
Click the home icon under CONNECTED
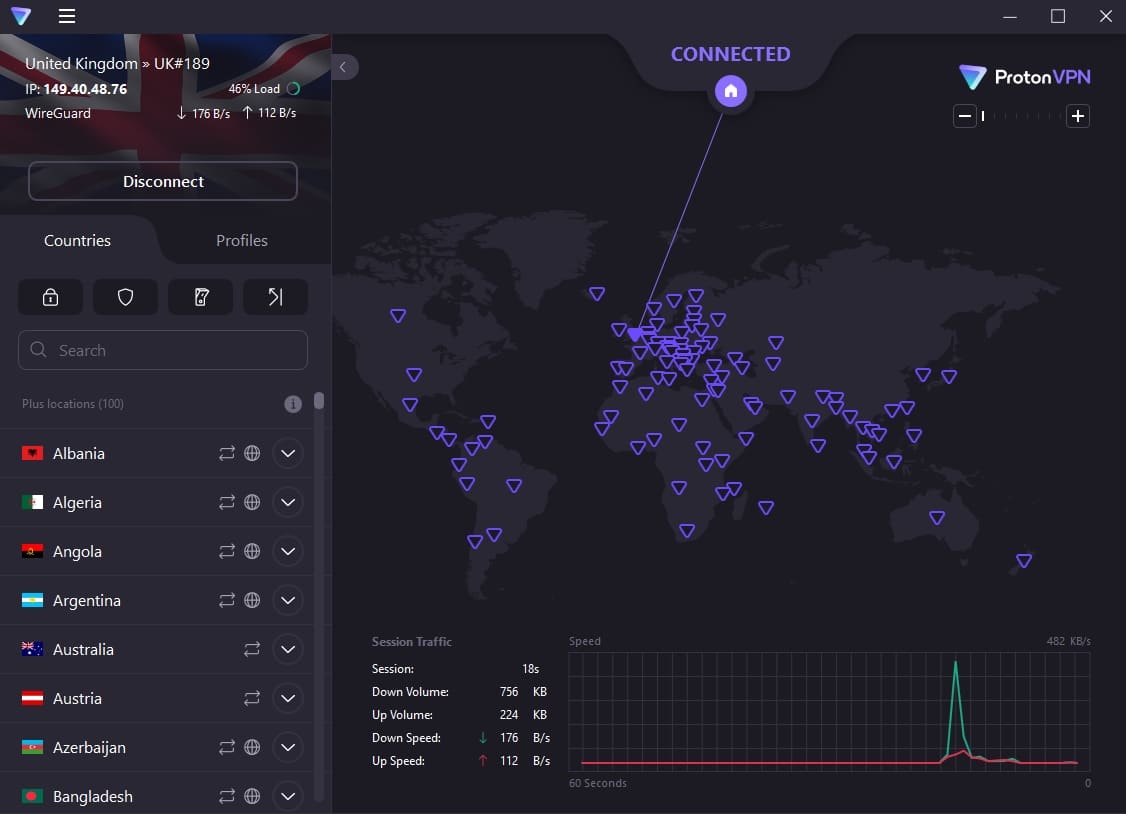pyautogui.click(x=730, y=91)
